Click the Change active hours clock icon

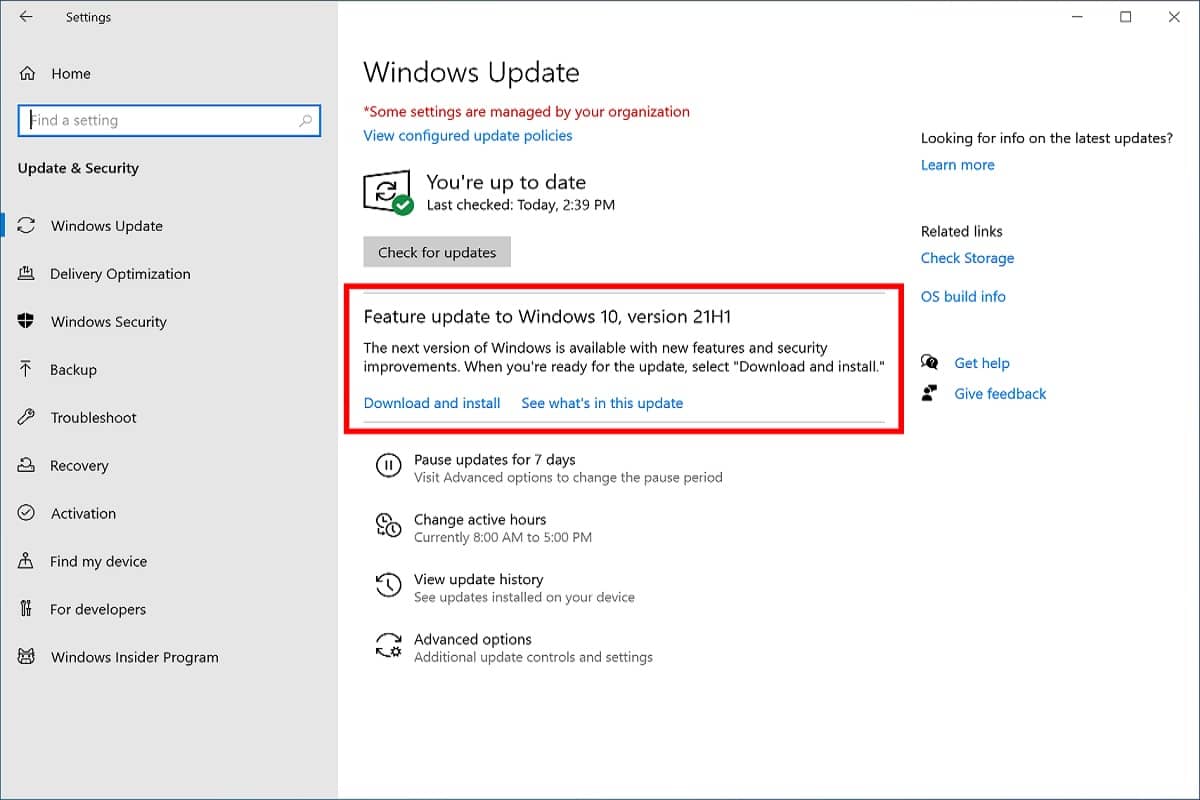click(x=387, y=526)
